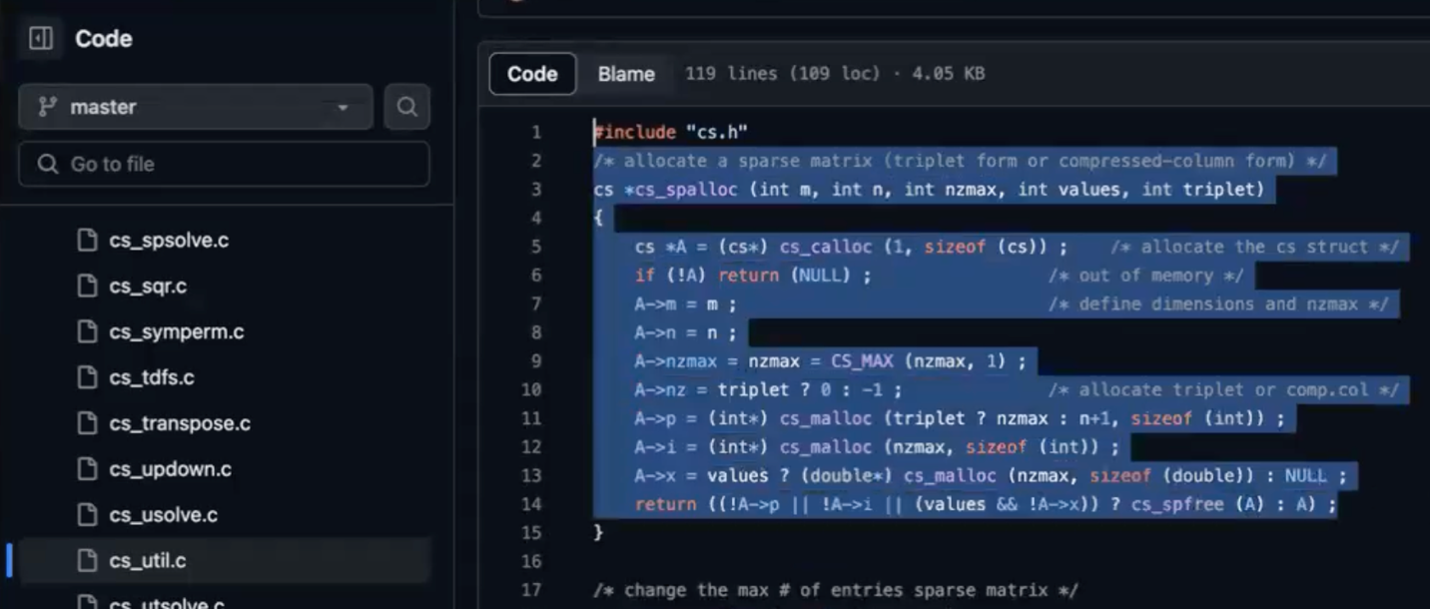Click the file icon next to cs_usolve.c
This screenshot has height=614, width=1430.
click(x=88, y=516)
